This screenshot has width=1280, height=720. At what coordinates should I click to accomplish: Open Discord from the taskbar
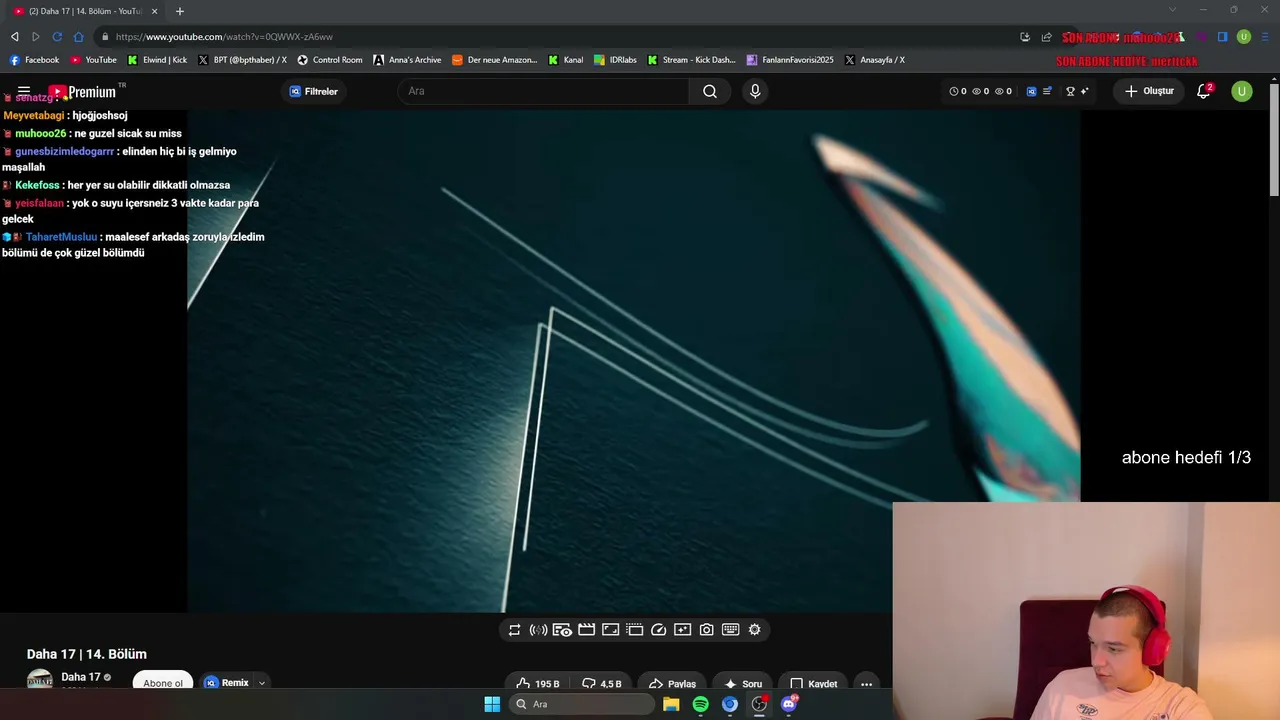click(x=789, y=704)
